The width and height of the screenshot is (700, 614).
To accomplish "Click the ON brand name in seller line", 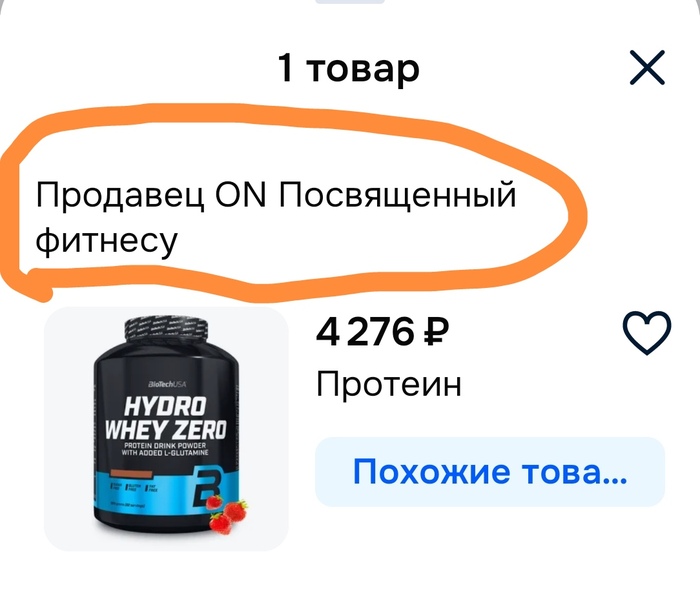I will point(241,195).
